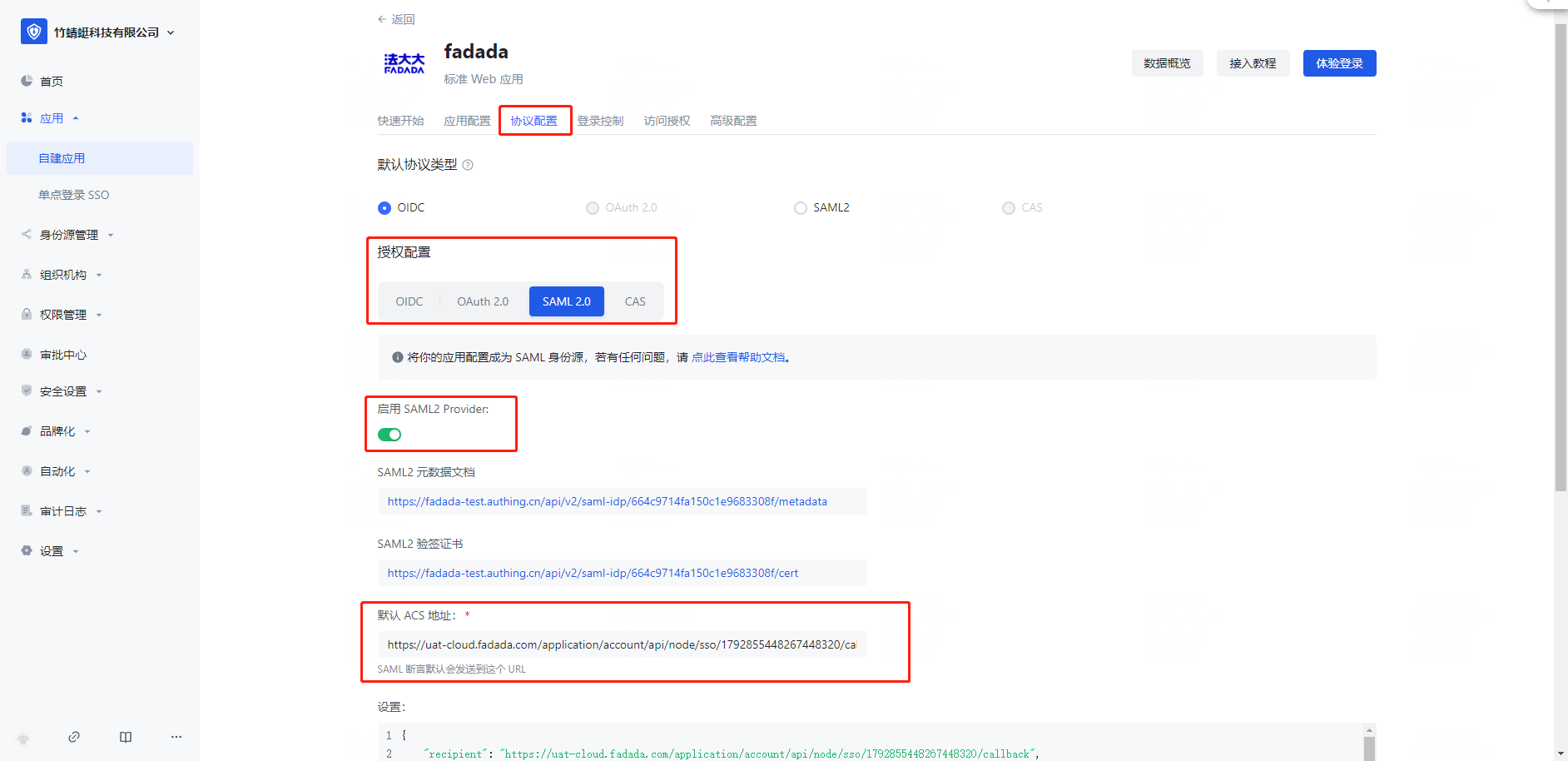Click the 首页 pie-chart icon
This screenshot has height=761, width=1568.
click(x=27, y=81)
